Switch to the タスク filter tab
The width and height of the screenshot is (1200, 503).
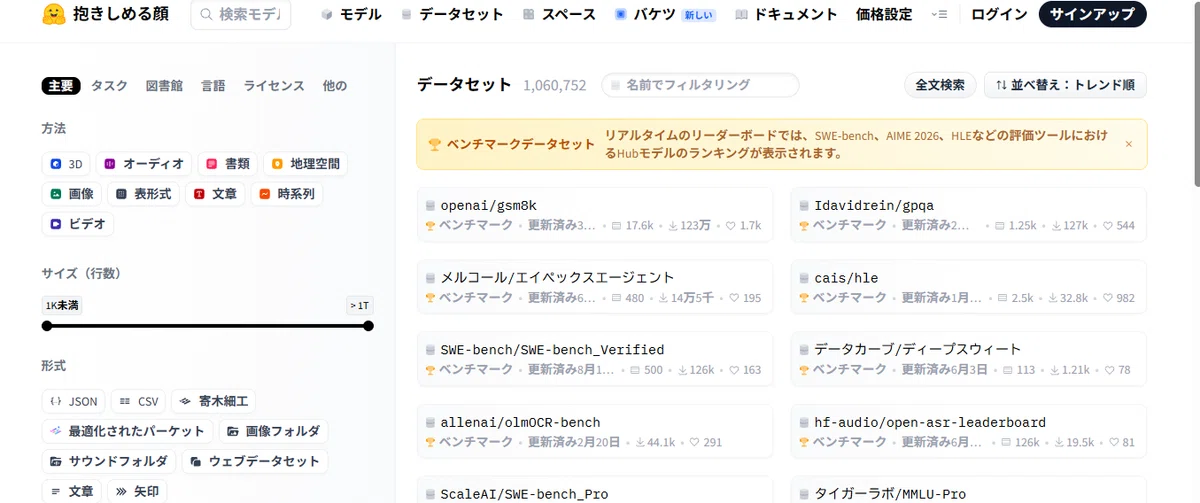(x=110, y=86)
